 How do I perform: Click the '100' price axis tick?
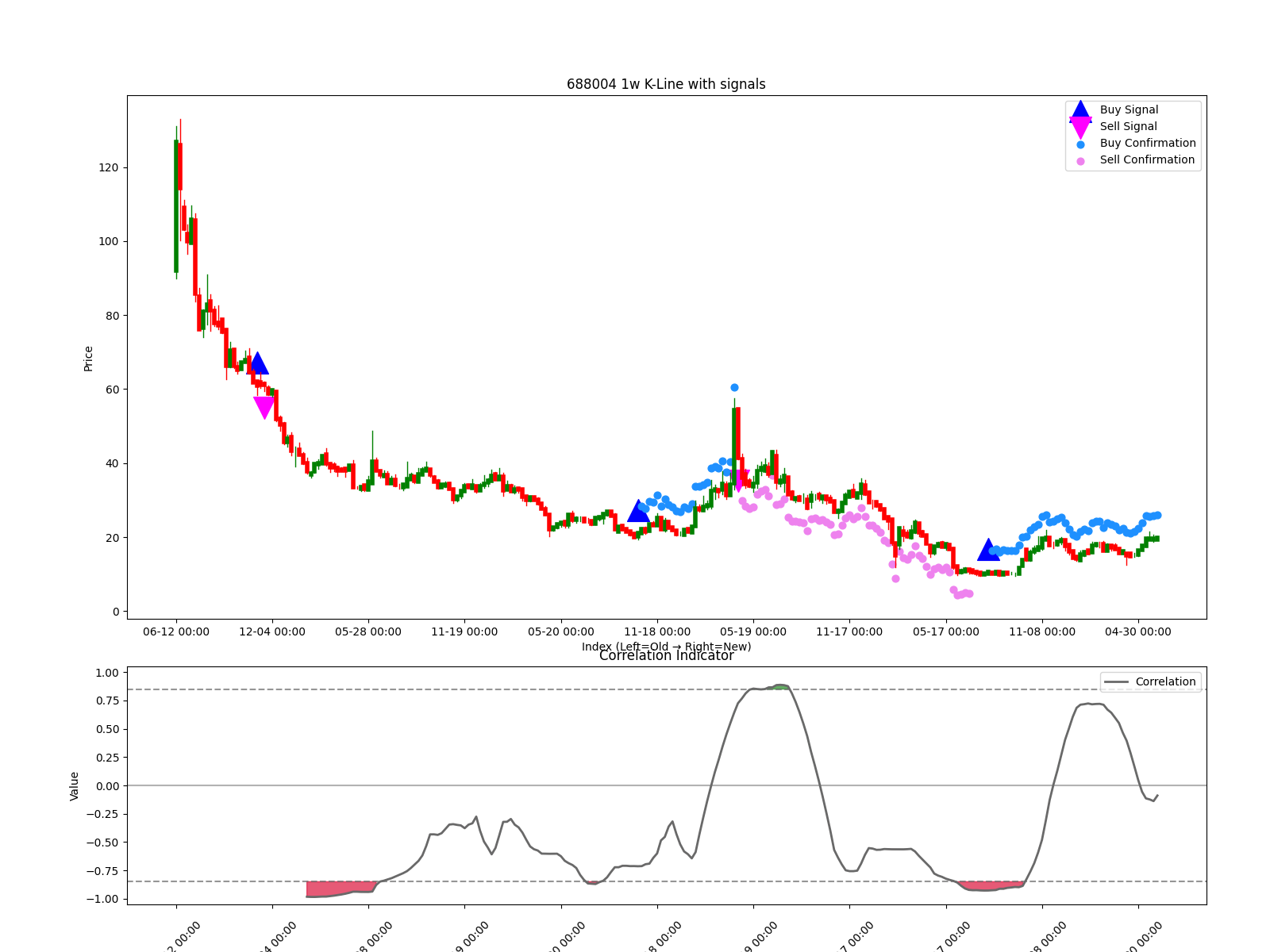(110, 241)
